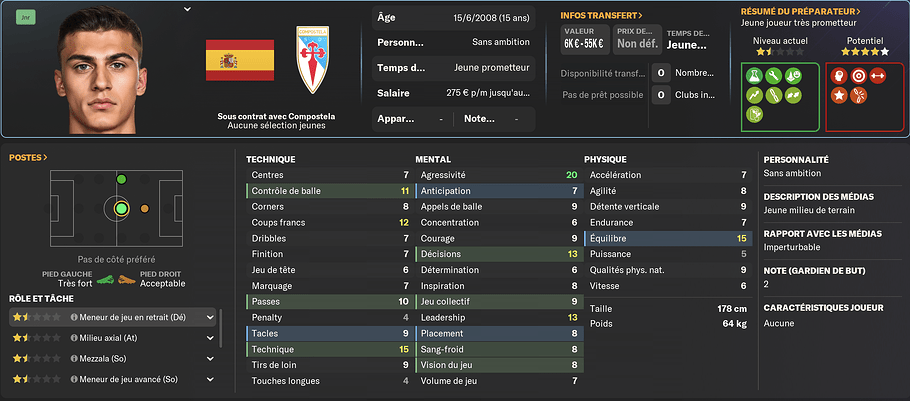Click the orange star icon
Screen dimensions: 910x401
point(839,95)
